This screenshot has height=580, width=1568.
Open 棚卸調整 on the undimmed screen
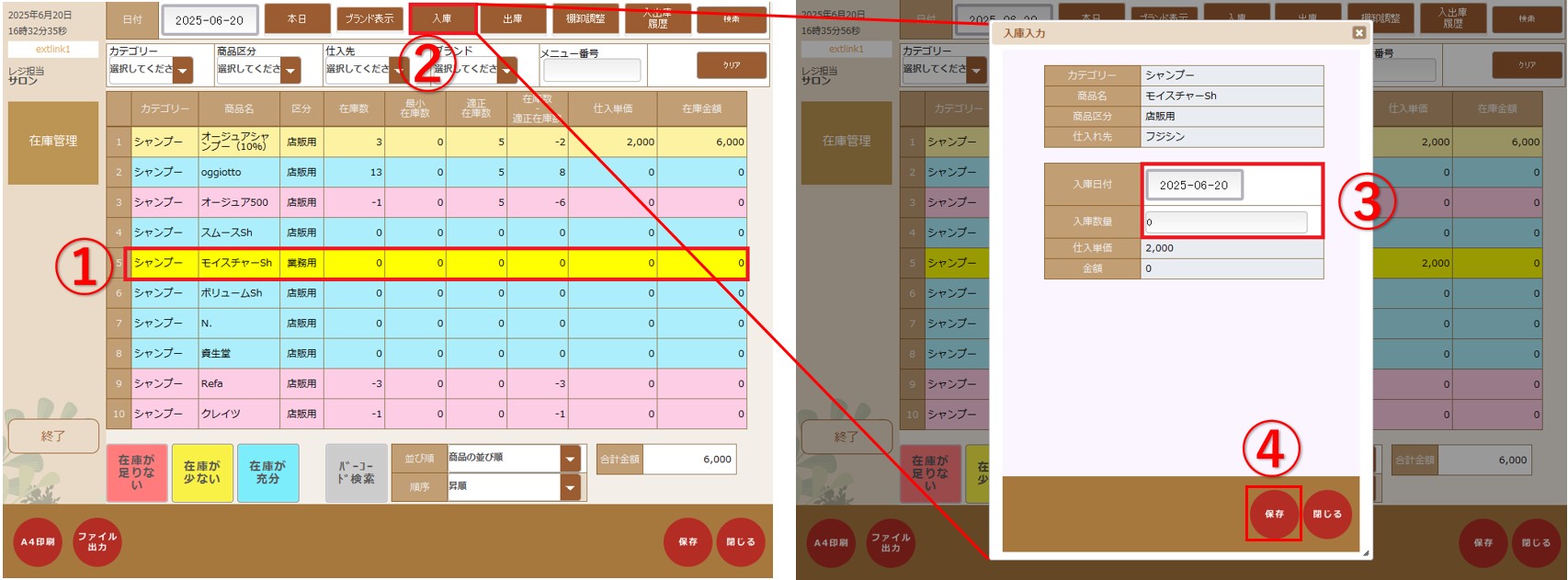(x=585, y=18)
